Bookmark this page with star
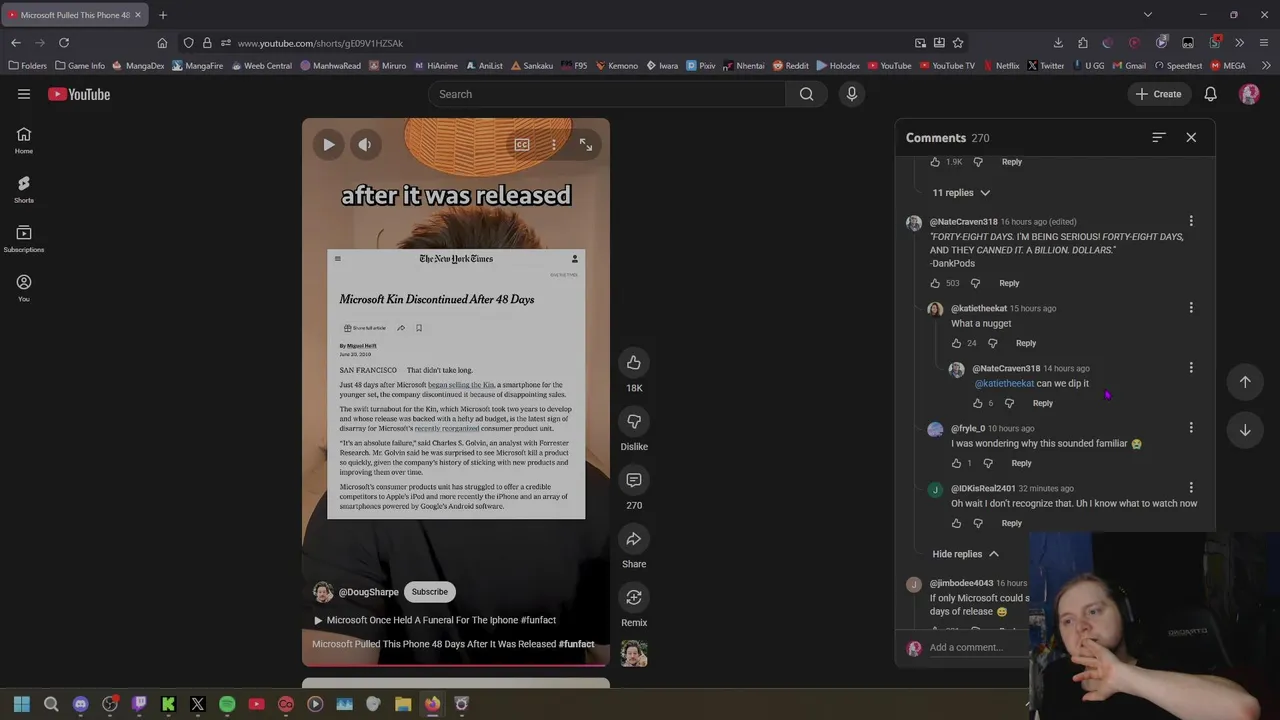Image resolution: width=1280 pixels, height=720 pixels. (958, 43)
